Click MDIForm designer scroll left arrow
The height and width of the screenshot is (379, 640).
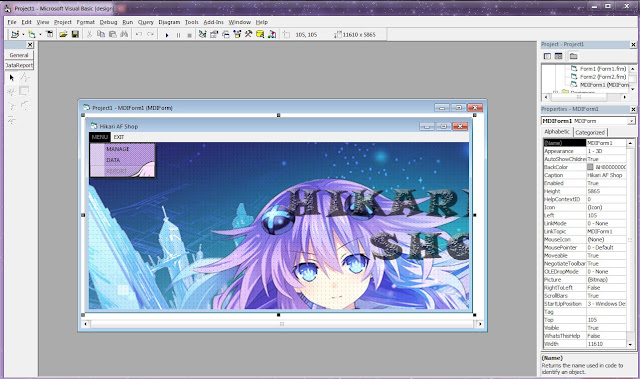[x=85, y=324]
